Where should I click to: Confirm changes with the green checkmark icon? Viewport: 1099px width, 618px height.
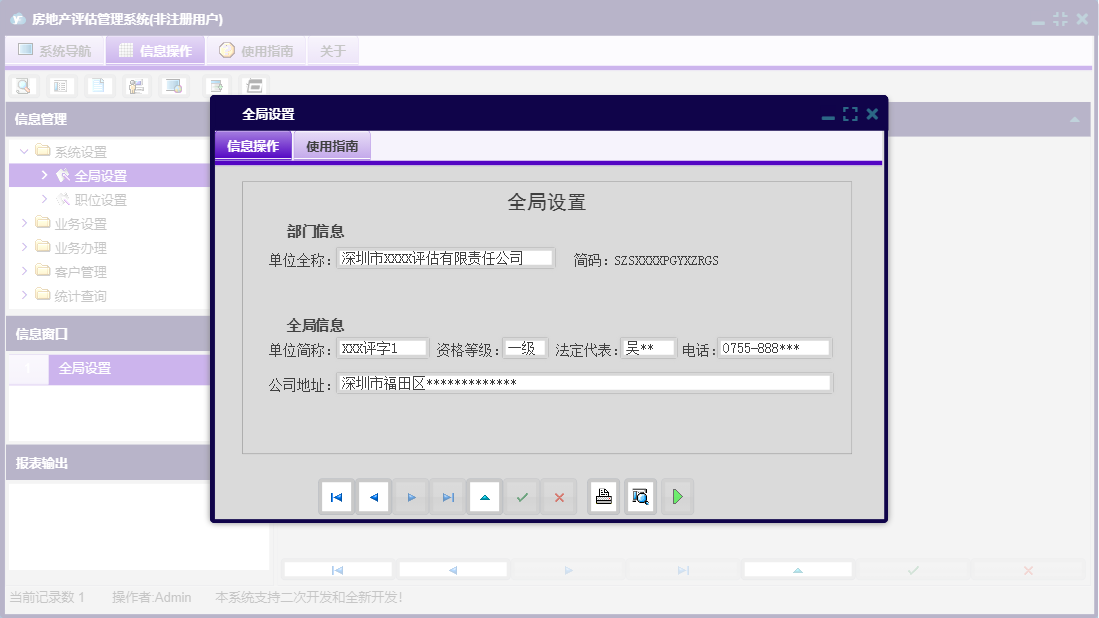click(521, 497)
